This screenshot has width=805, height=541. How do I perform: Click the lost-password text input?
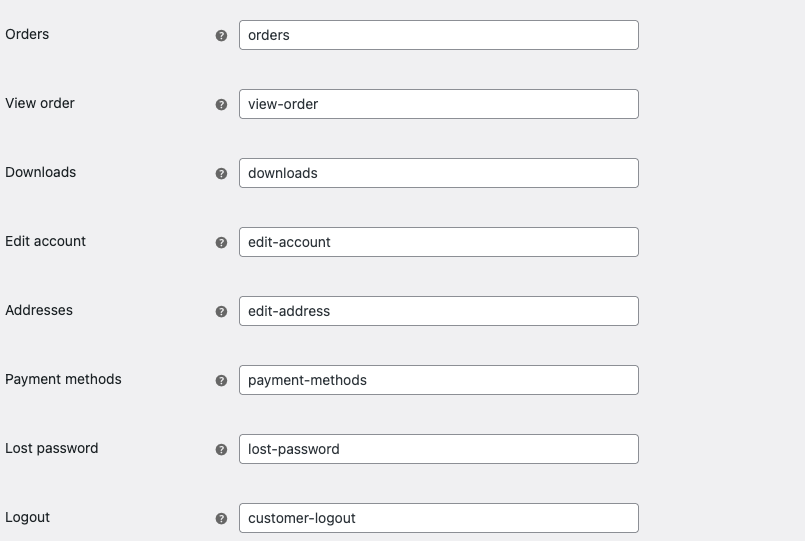pos(438,449)
